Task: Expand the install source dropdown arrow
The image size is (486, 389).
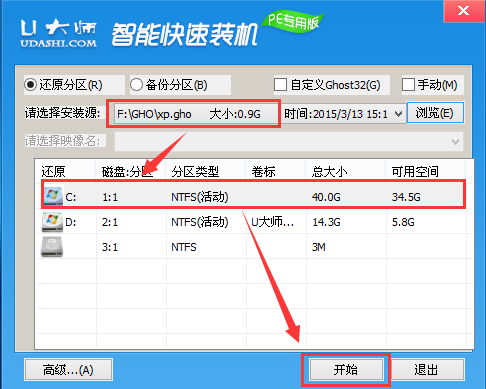Action: (x=398, y=114)
